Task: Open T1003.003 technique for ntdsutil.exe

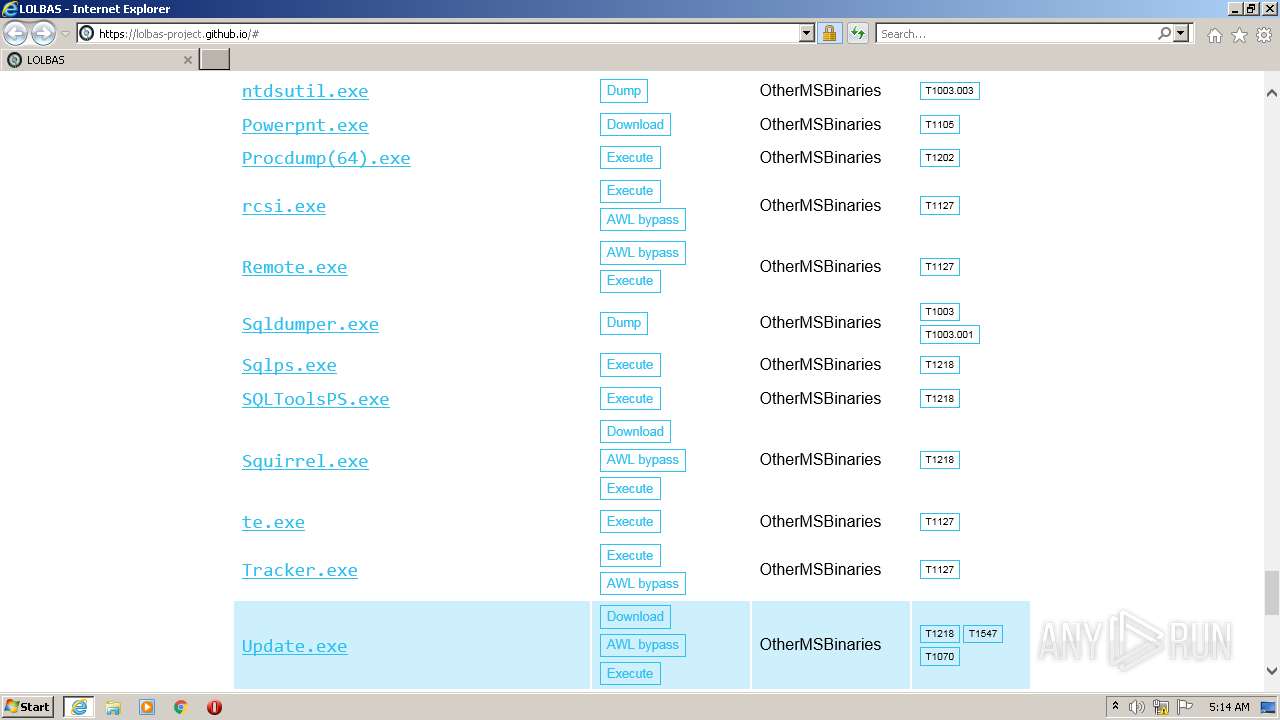Action: pos(949,91)
